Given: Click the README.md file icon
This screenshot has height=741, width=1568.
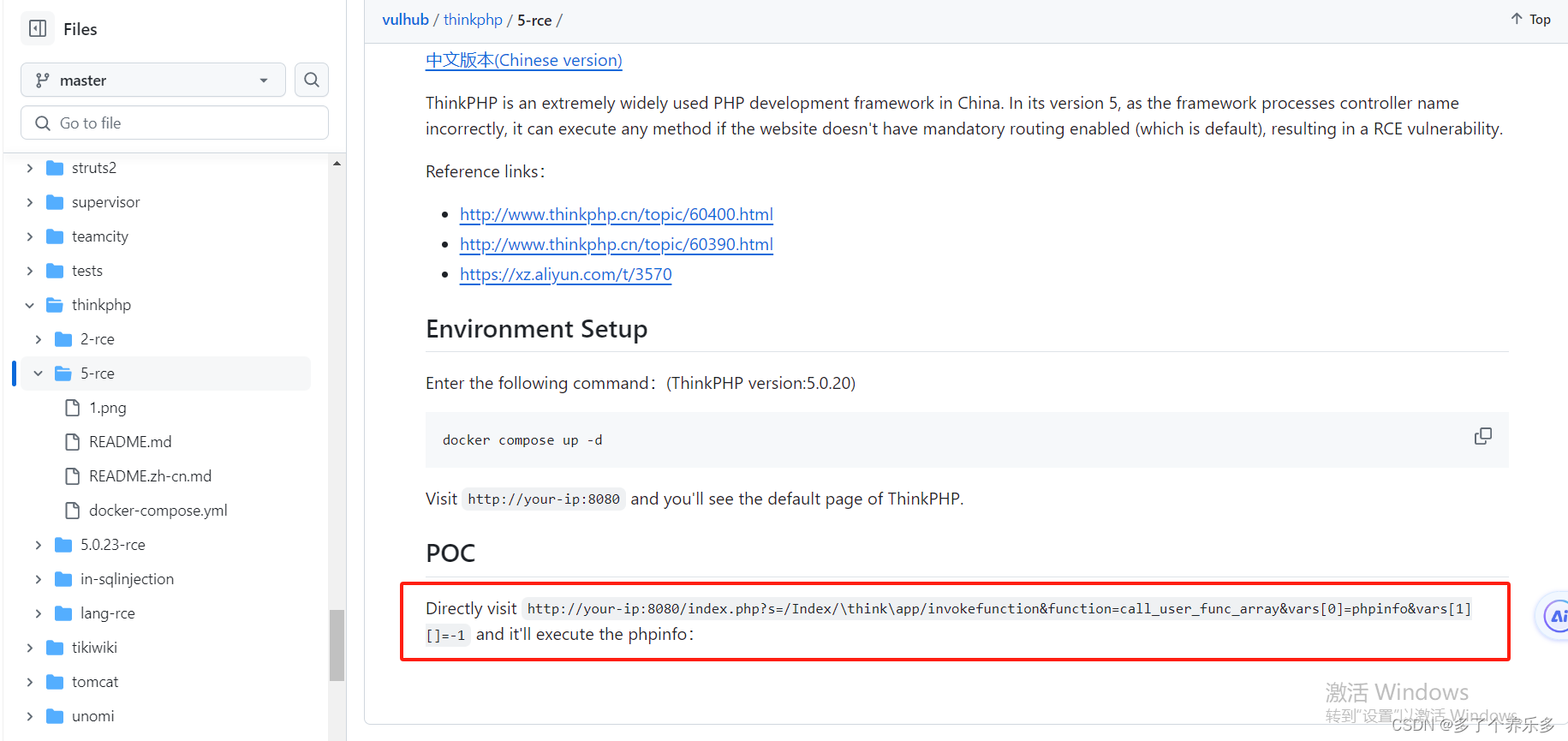Looking at the screenshot, I should tap(73, 442).
